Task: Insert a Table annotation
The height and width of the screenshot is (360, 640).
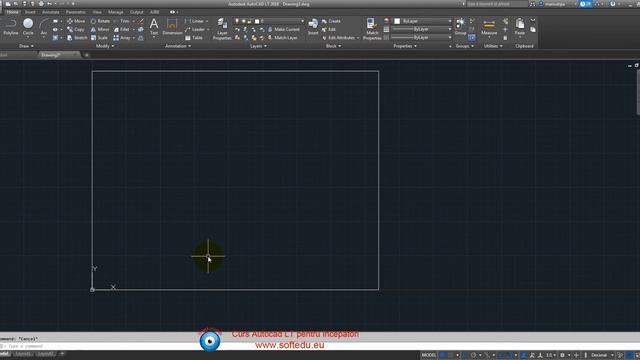Action: click(x=194, y=38)
